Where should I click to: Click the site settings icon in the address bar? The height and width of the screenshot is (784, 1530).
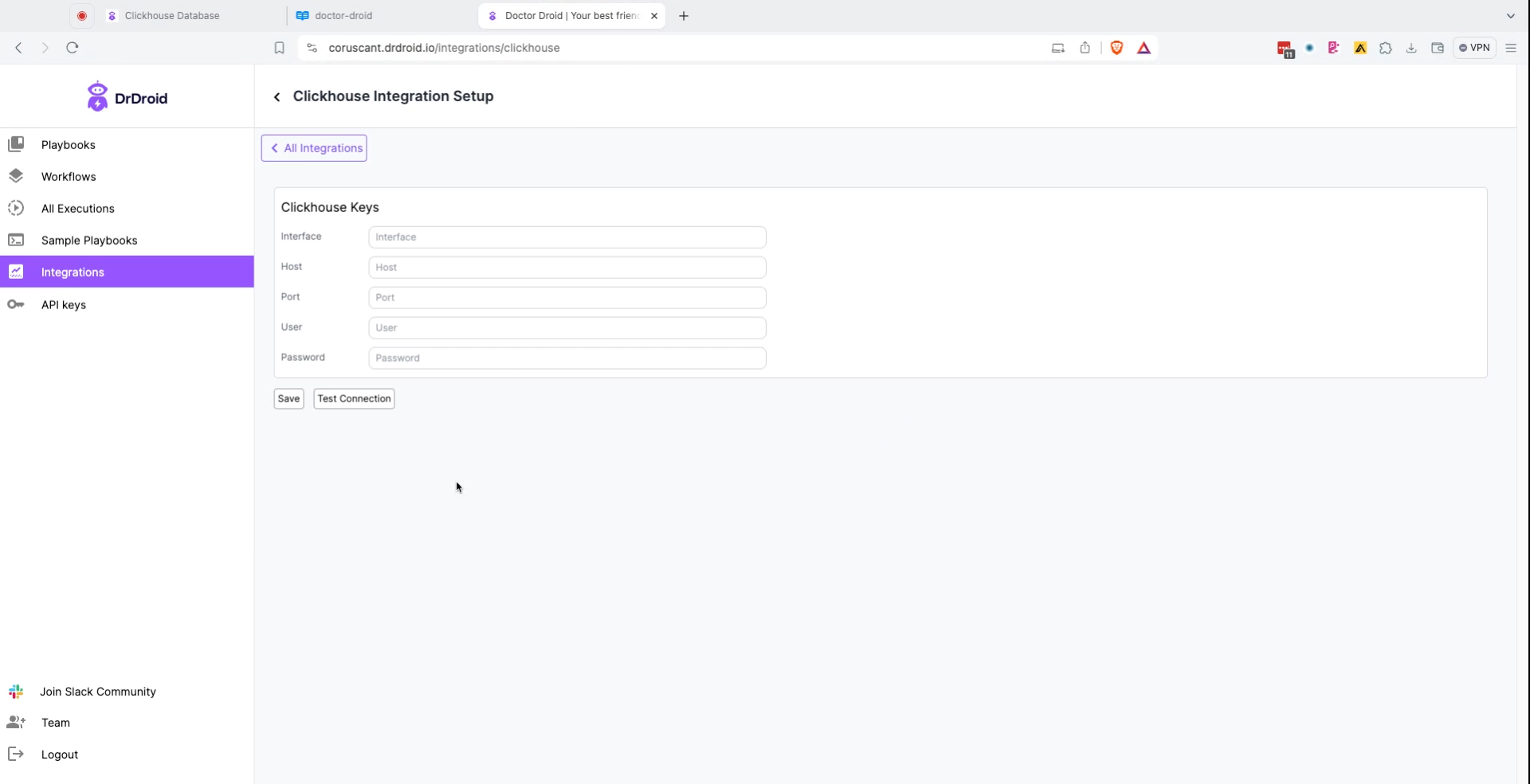click(312, 48)
